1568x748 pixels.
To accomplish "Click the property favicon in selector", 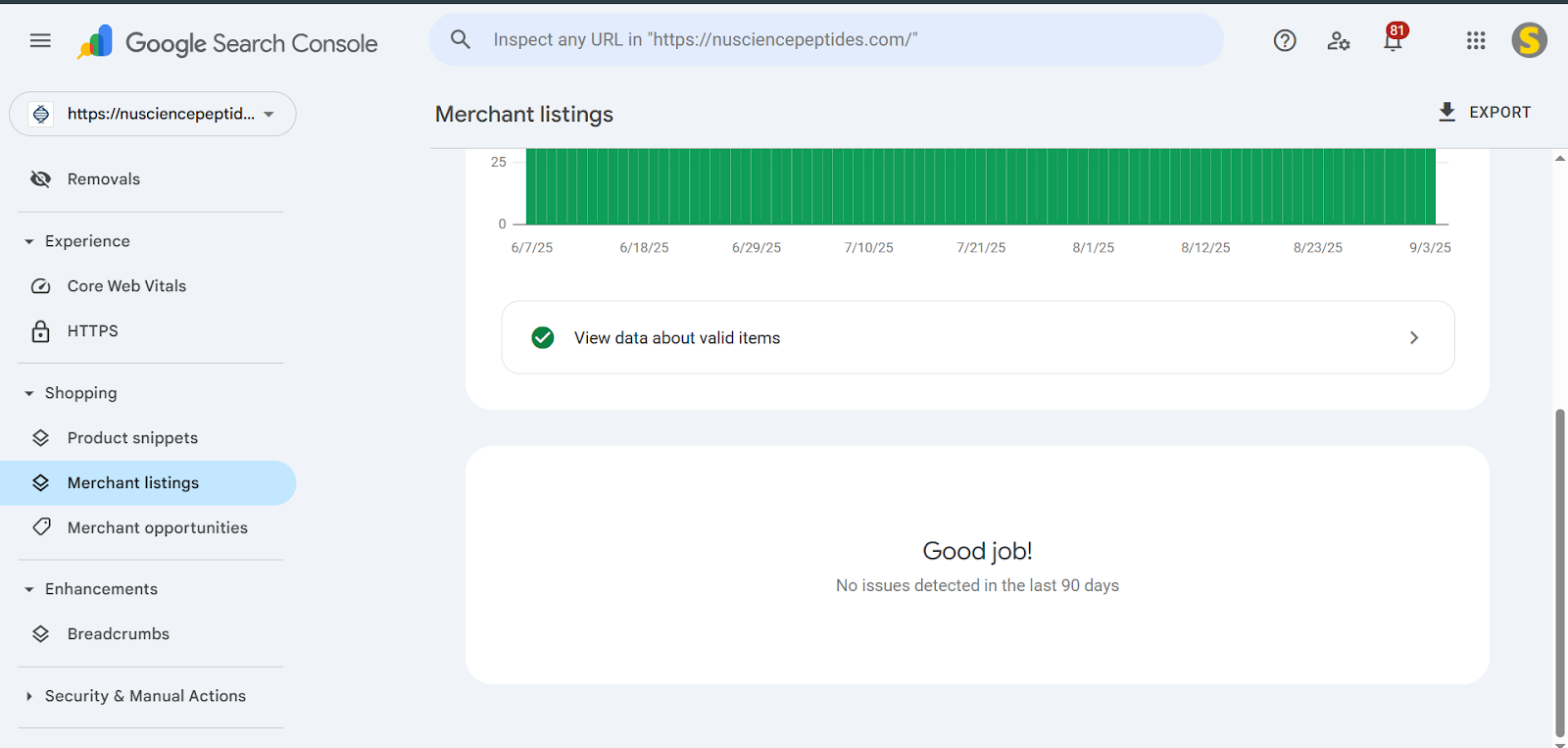I will (x=41, y=114).
